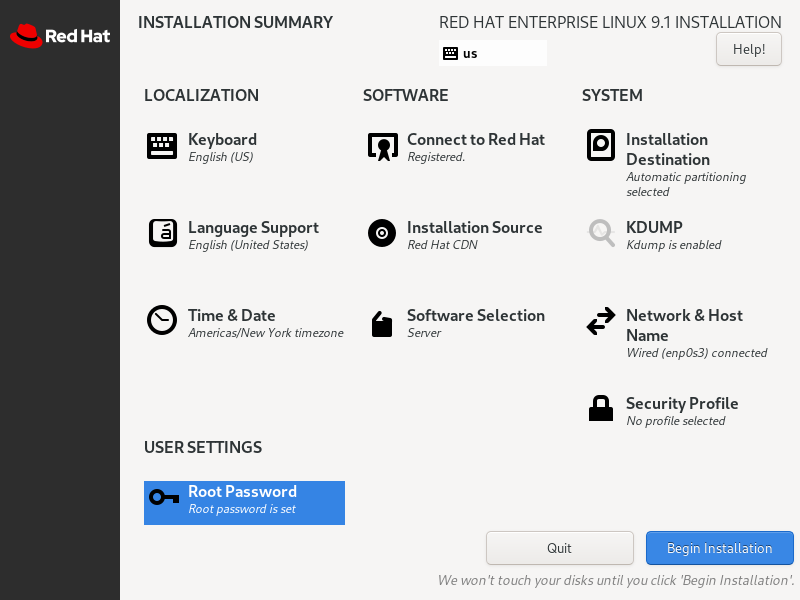Open the Installation Source disc icon
The width and height of the screenshot is (800, 600).
coord(382,233)
